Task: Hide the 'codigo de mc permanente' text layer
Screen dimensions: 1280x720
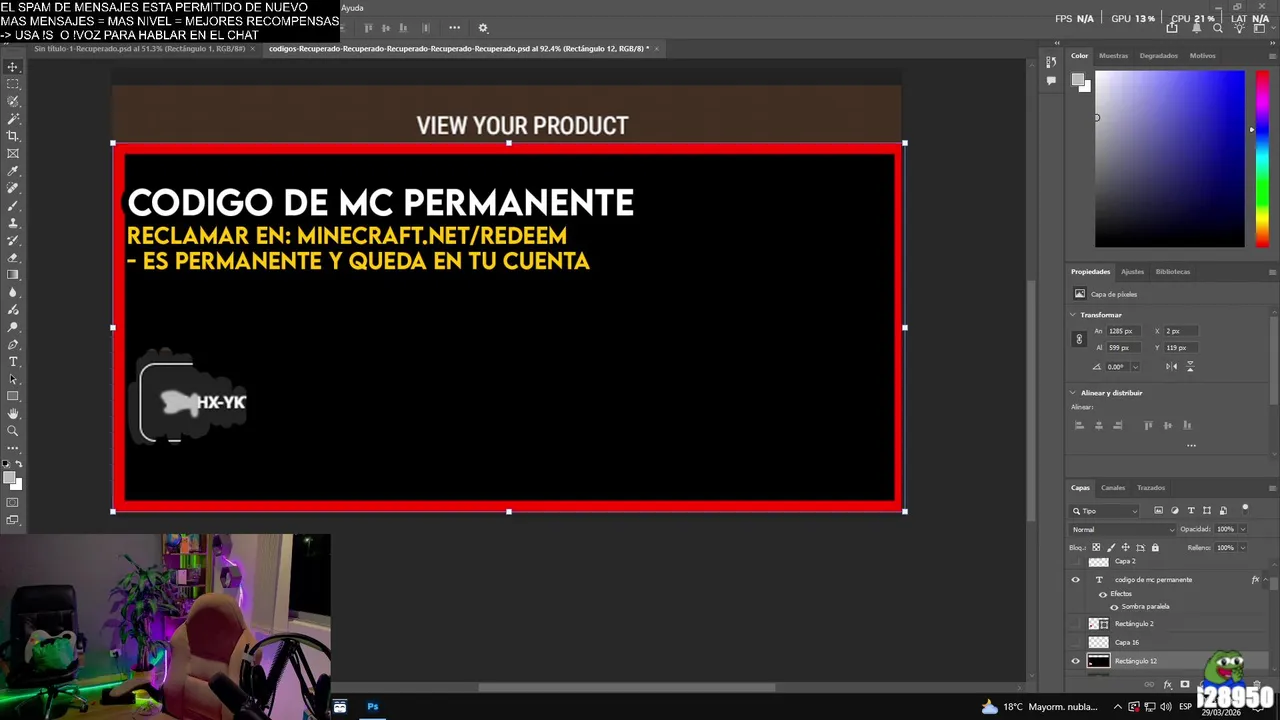Action: (1076, 580)
